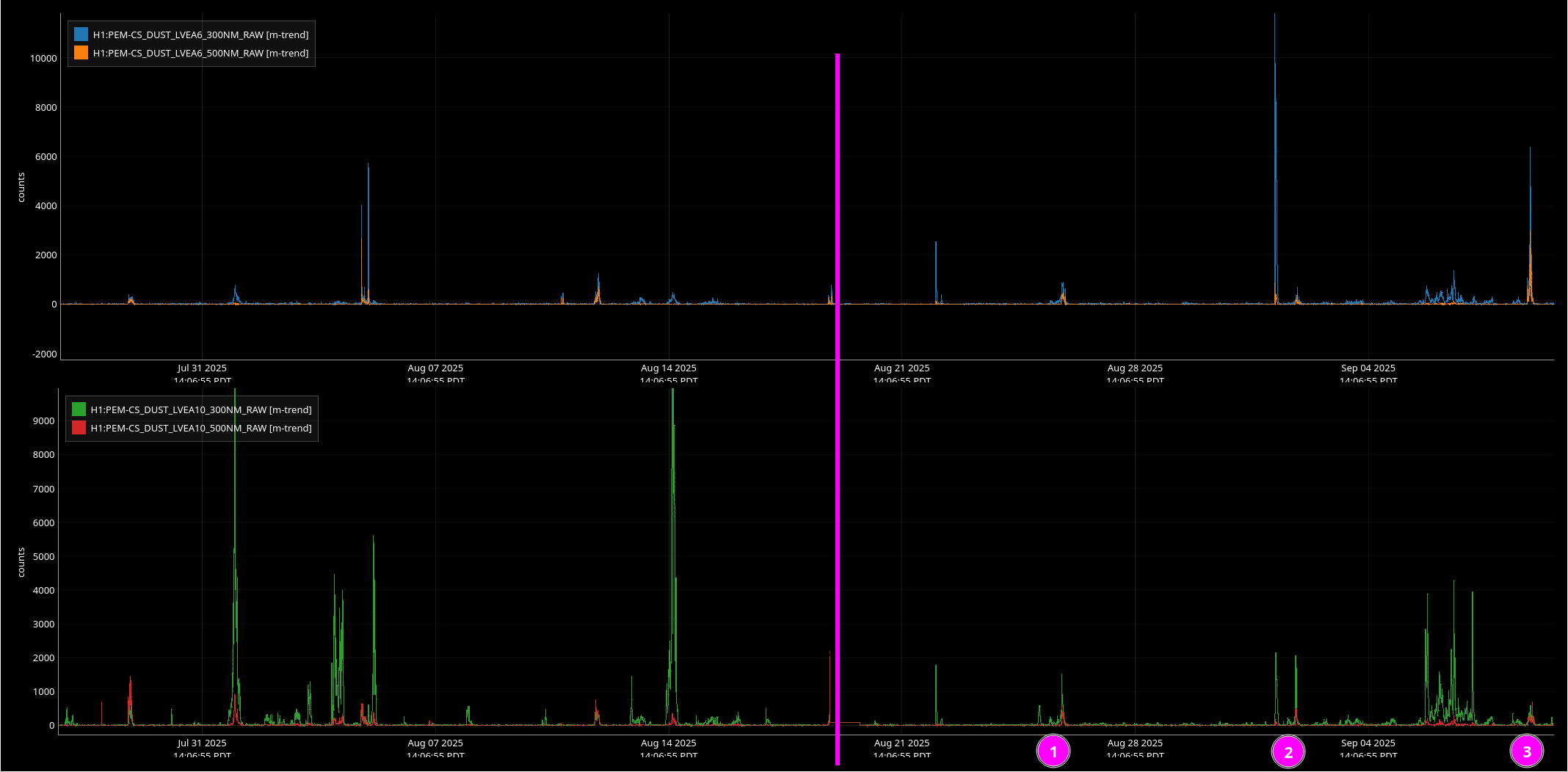The height and width of the screenshot is (772, 1568).
Task: Click the Aug 21 2025 label on bottom plot
Action: pos(901,743)
